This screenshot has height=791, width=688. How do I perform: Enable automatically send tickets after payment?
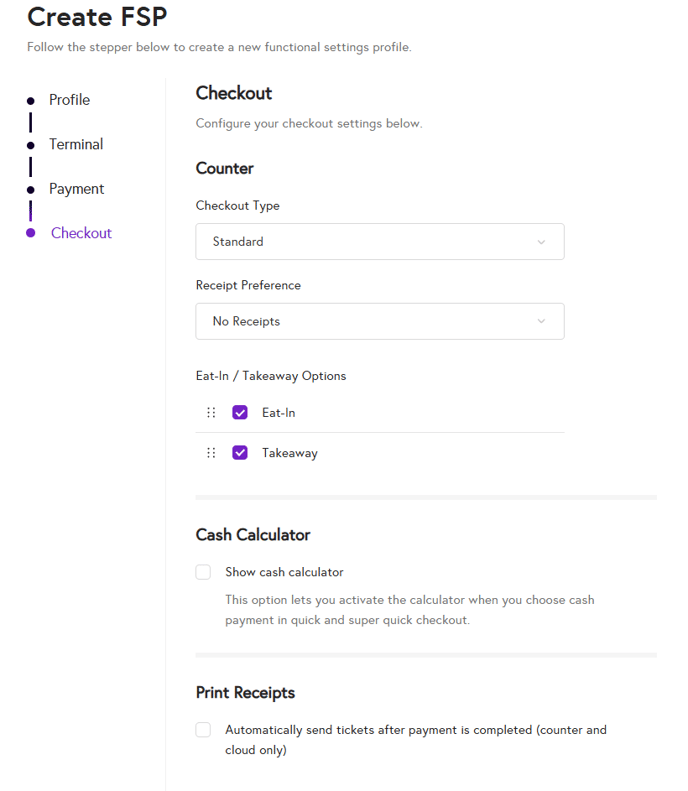coord(204,730)
